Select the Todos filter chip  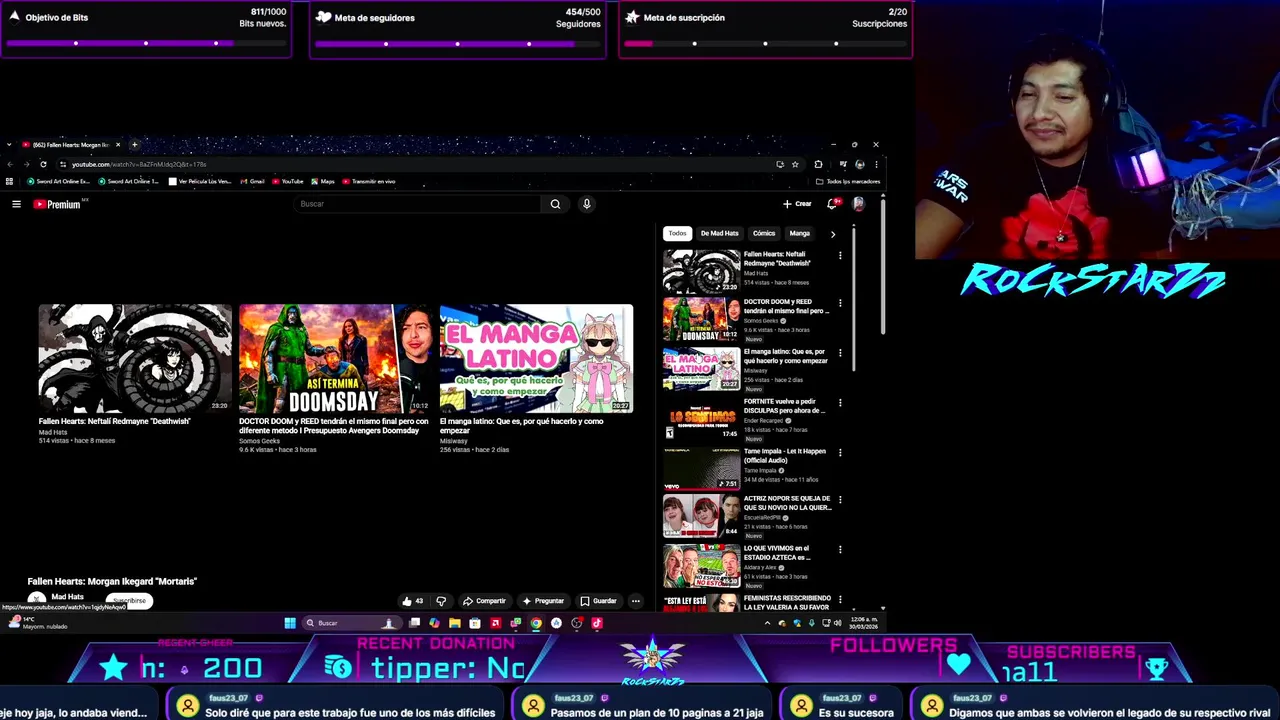tap(678, 233)
